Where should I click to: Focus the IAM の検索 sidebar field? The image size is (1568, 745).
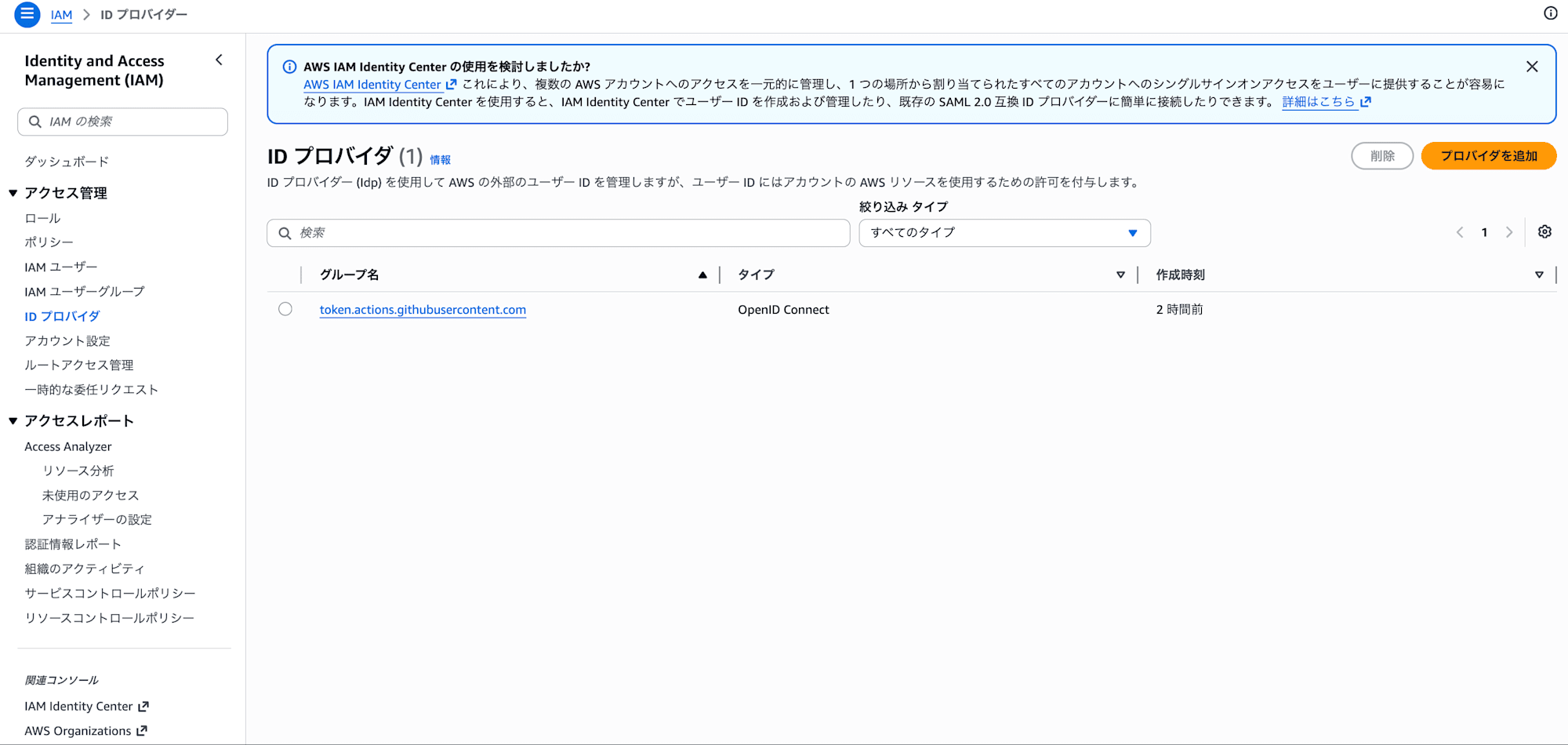[122, 122]
